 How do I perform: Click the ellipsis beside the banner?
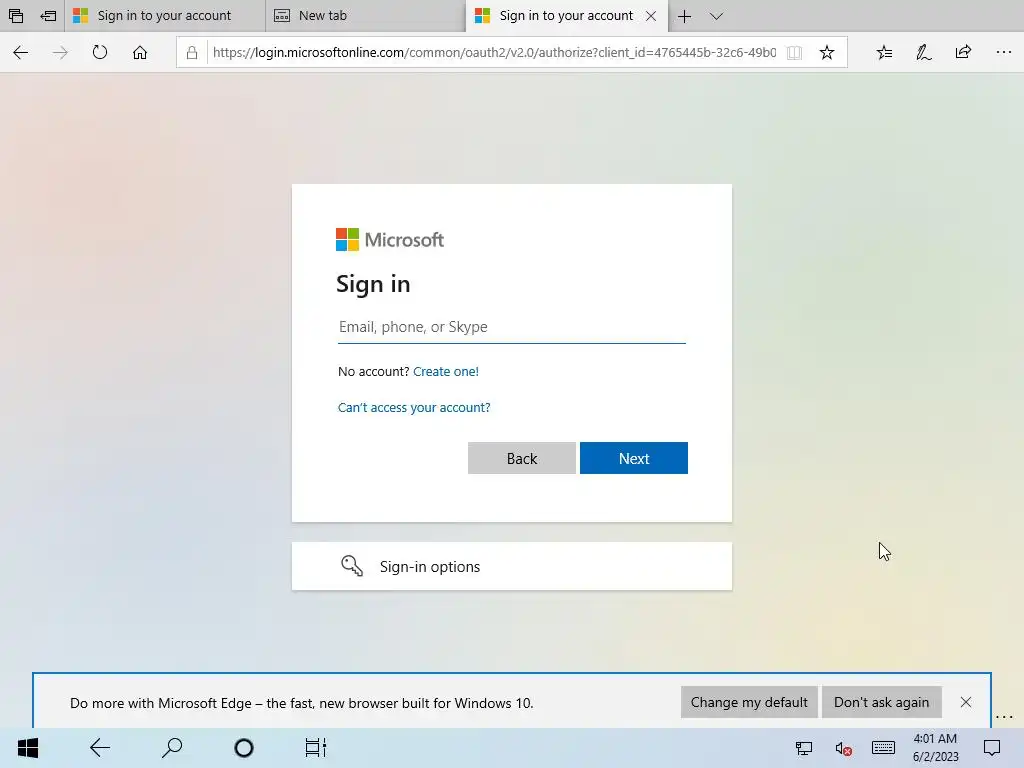click(1004, 717)
